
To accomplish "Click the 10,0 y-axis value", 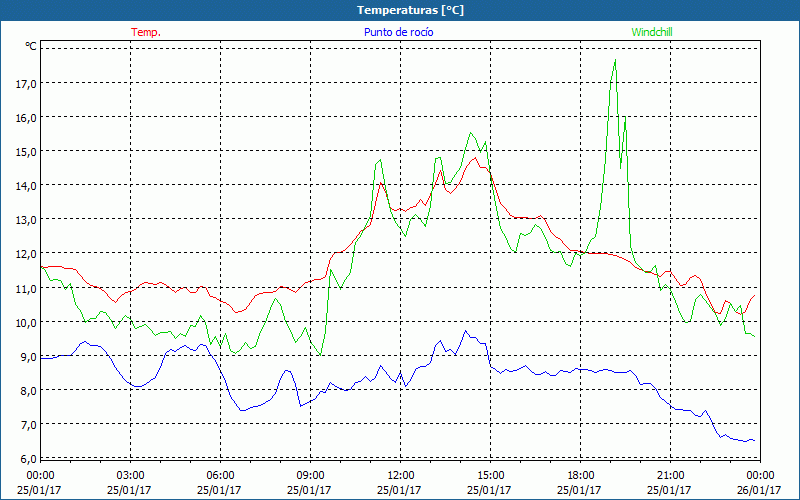I will [x=26, y=323].
